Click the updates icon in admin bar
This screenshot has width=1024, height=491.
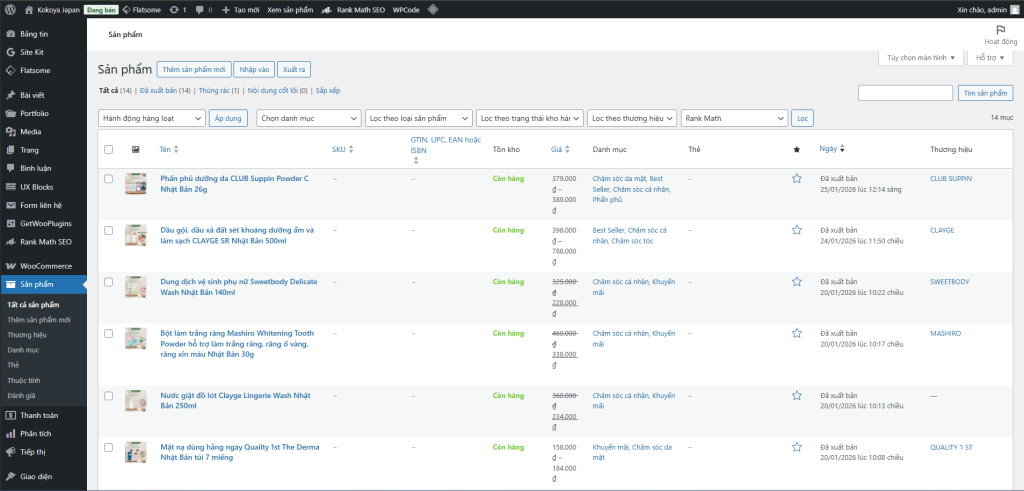tap(176, 8)
